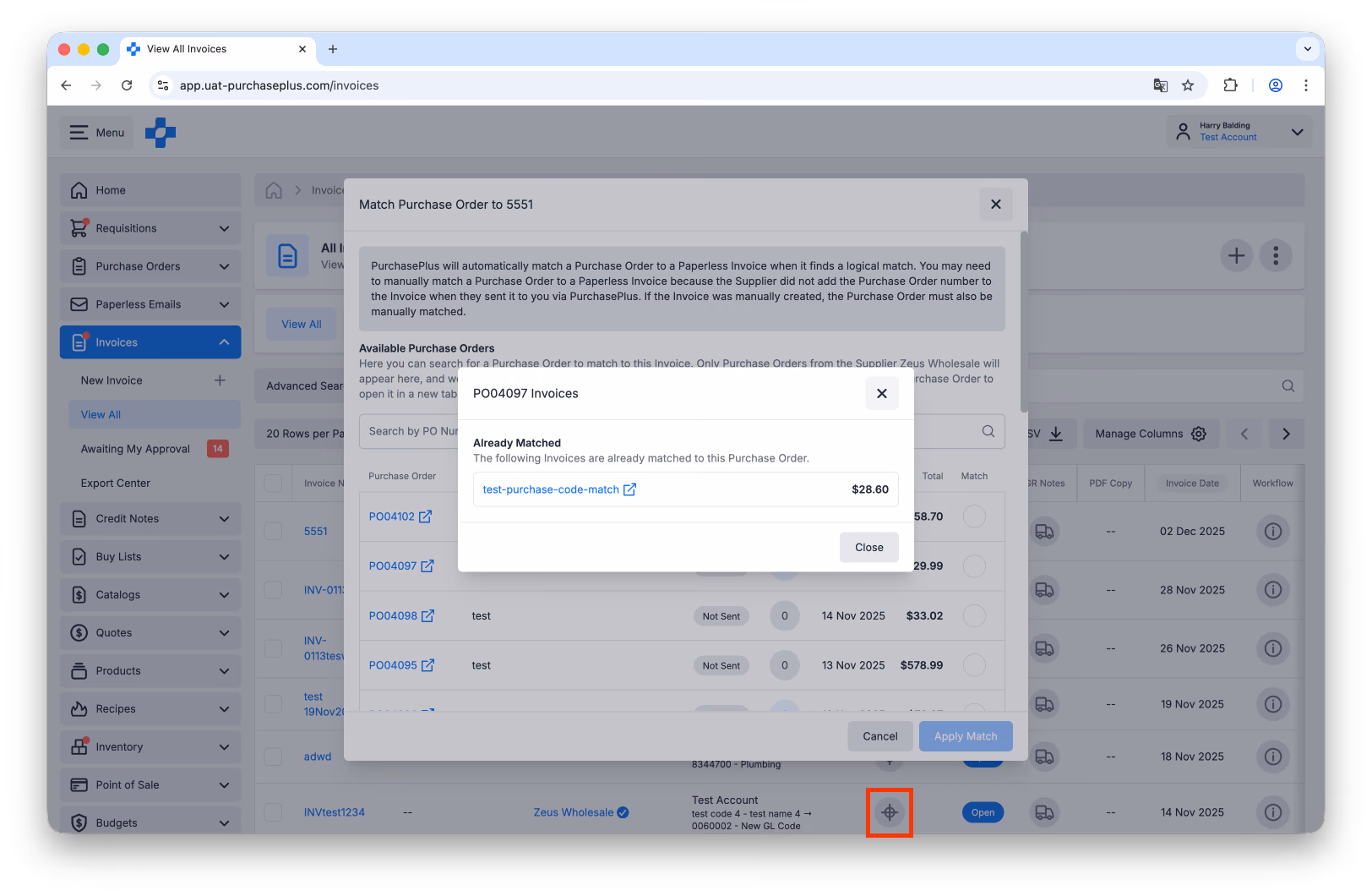This screenshot has width=1372, height=896.
Task: Open the three-dot more options menu
Action: click(1276, 255)
